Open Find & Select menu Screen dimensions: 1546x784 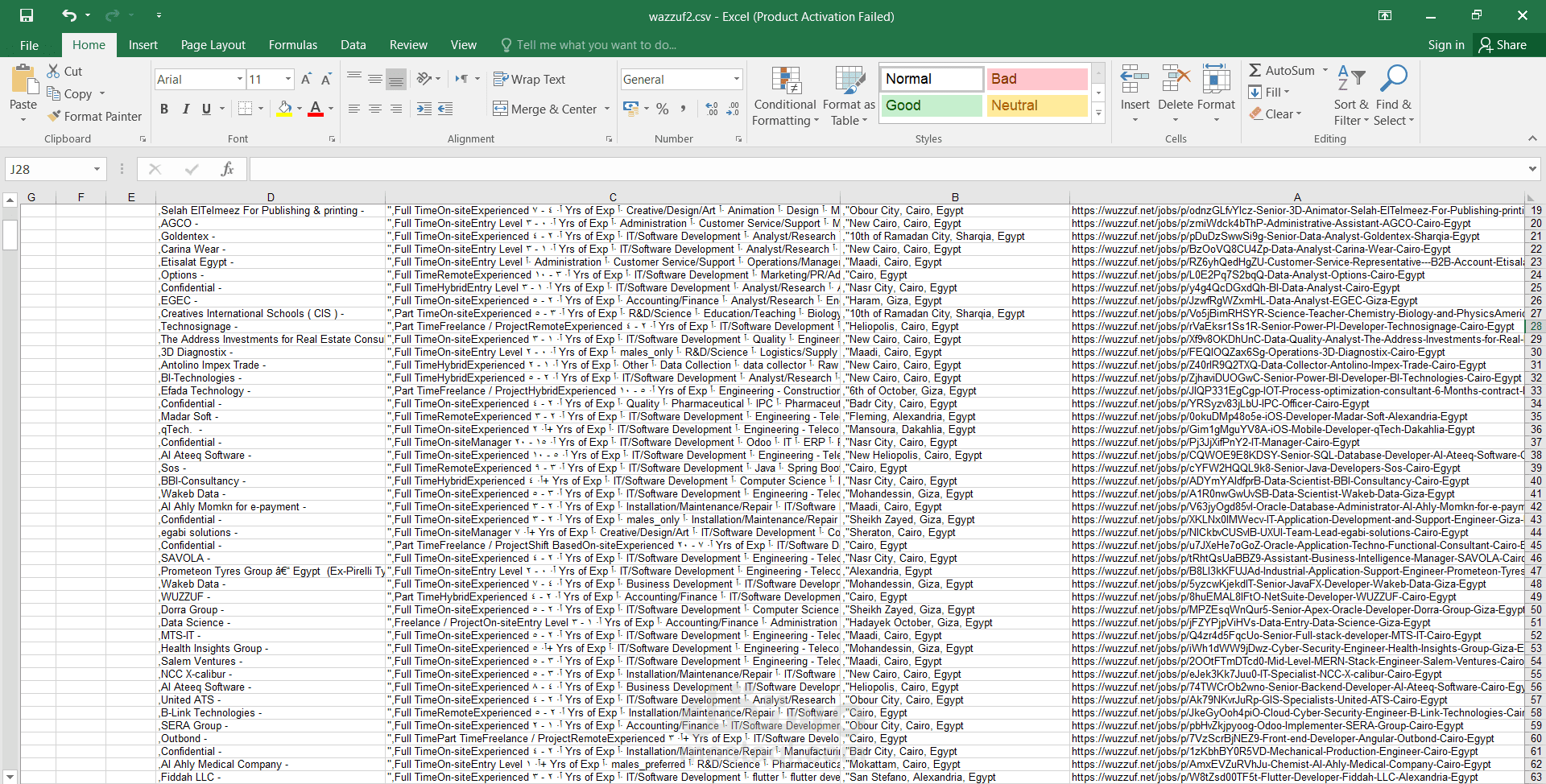coord(1394,96)
